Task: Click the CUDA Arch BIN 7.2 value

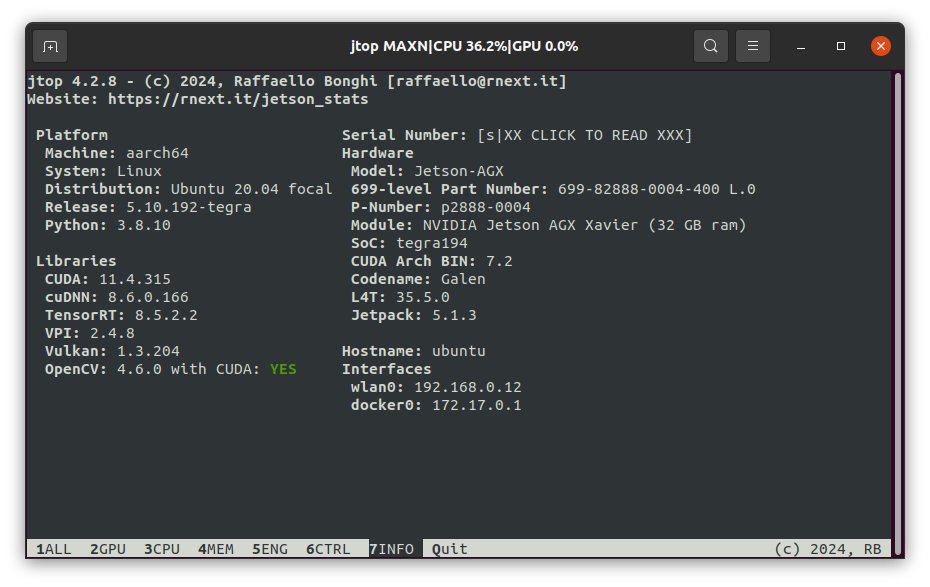Action: (x=499, y=261)
